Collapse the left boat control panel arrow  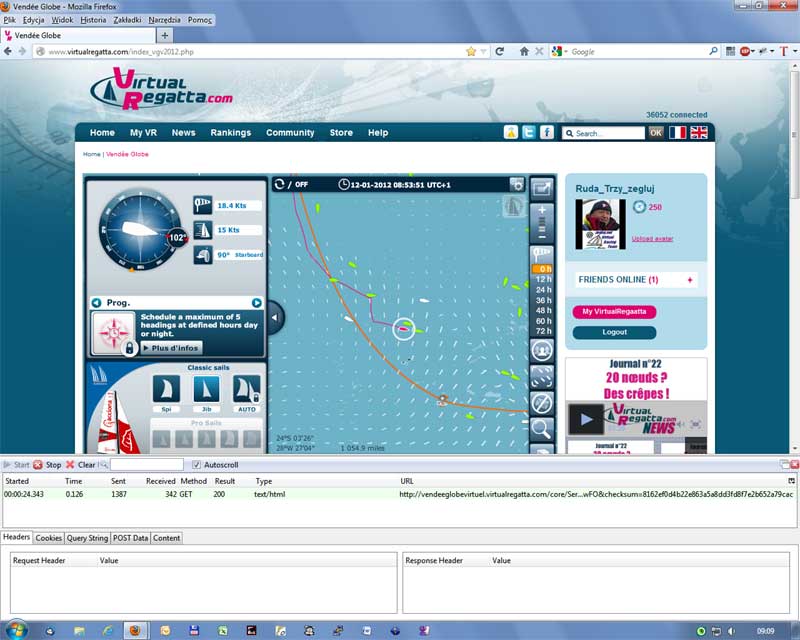point(274,317)
